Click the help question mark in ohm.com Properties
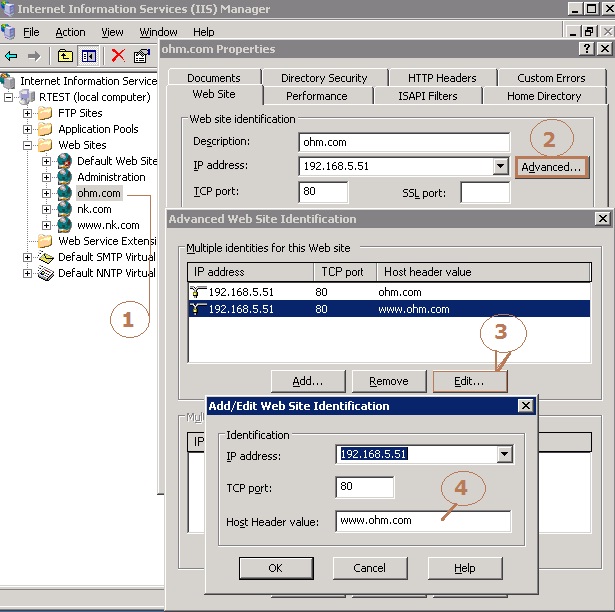The width and height of the screenshot is (615, 612). tap(587, 49)
